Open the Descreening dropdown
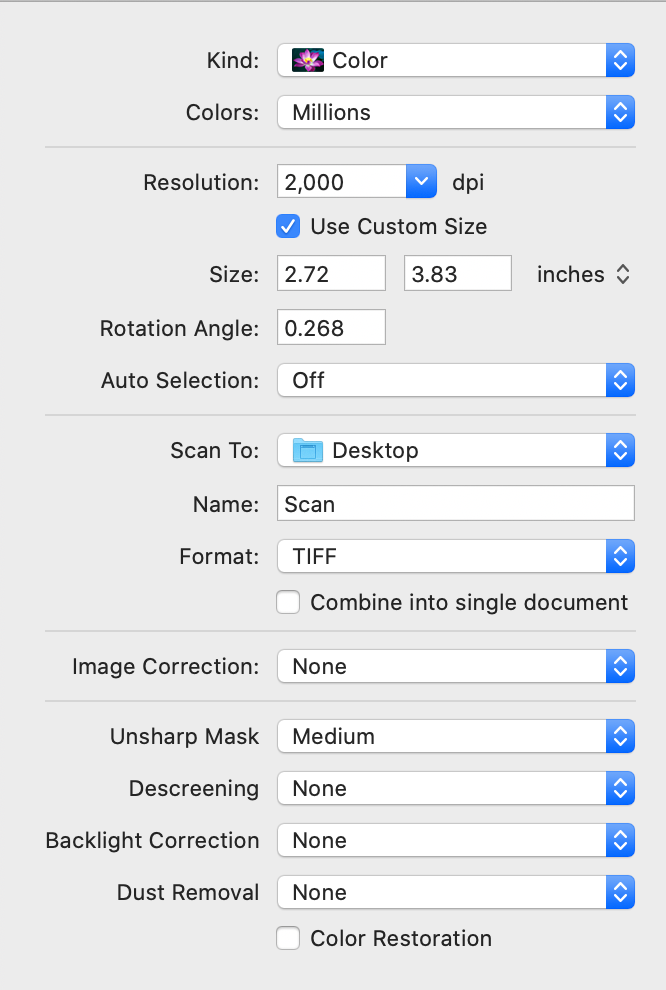This screenshot has width=666, height=990. coord(620,788)
